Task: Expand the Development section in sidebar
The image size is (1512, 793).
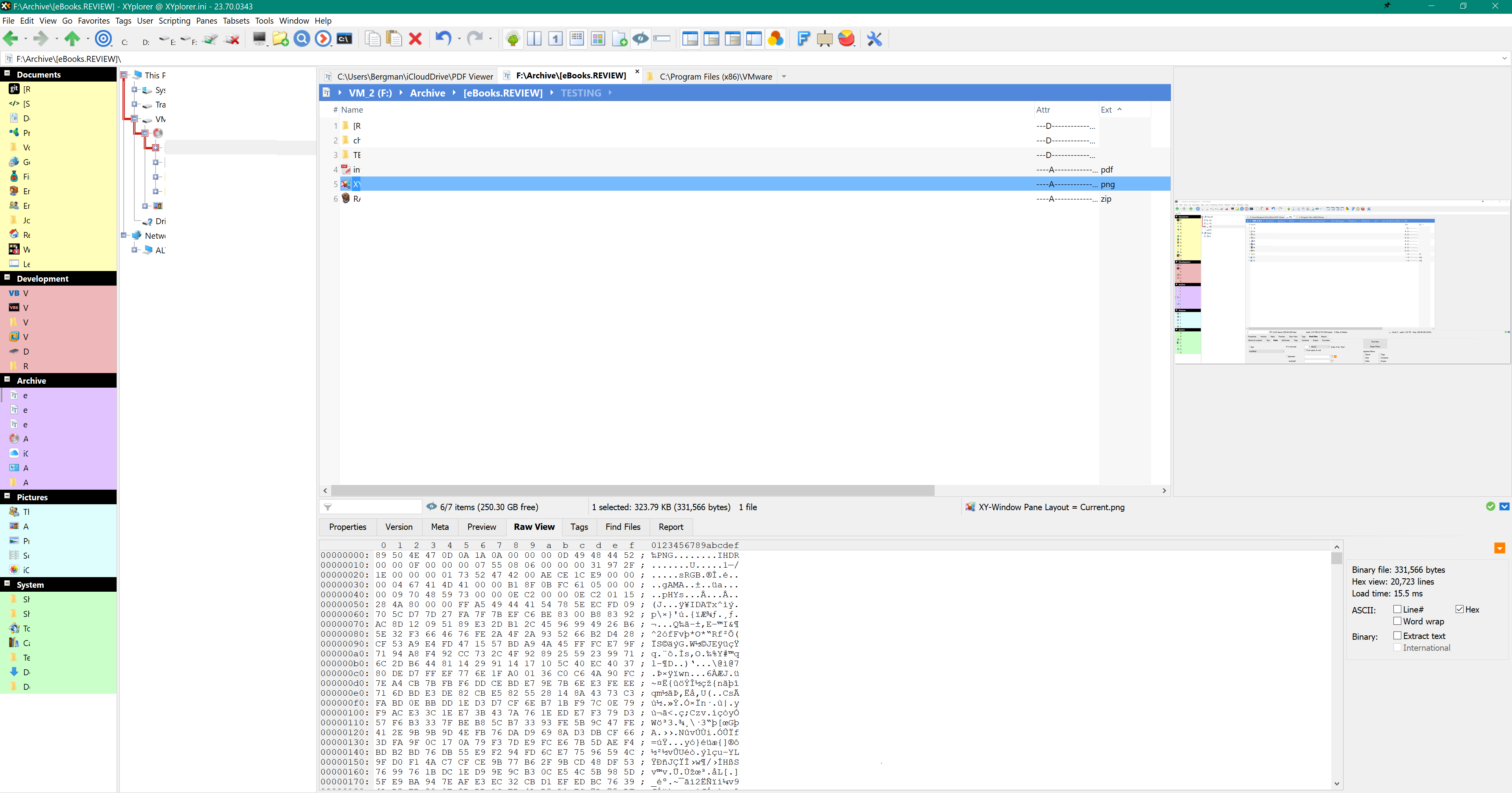Action: (7, 278)
